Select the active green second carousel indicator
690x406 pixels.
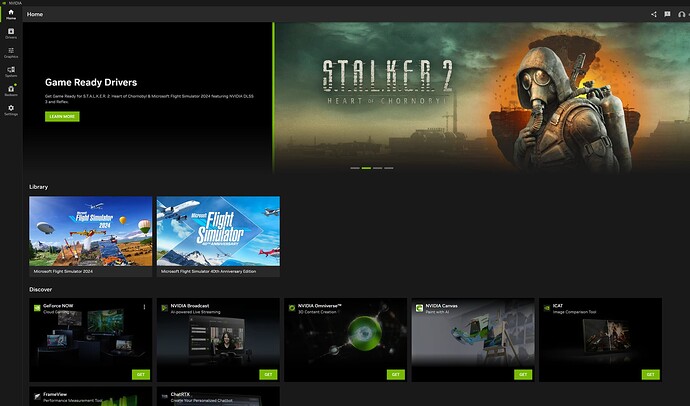click(366, 168)
